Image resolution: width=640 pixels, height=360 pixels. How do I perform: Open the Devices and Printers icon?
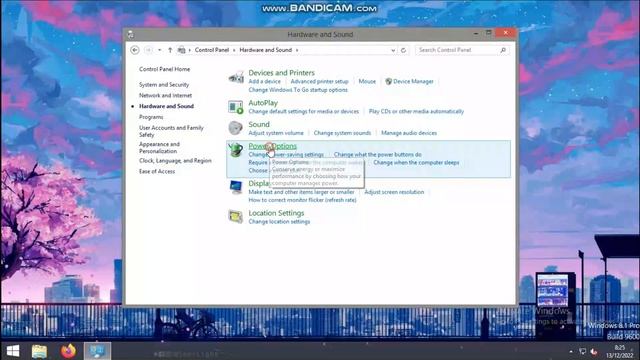[236, 77]
